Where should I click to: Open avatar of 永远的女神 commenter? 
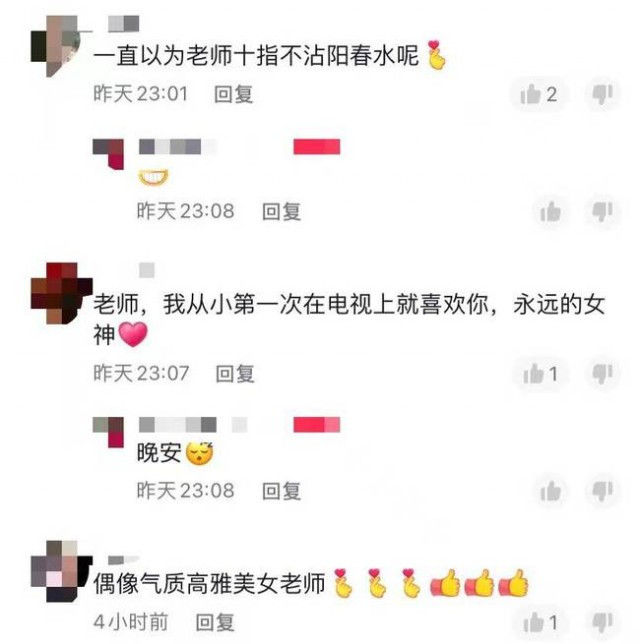click(x=62, y=293)
